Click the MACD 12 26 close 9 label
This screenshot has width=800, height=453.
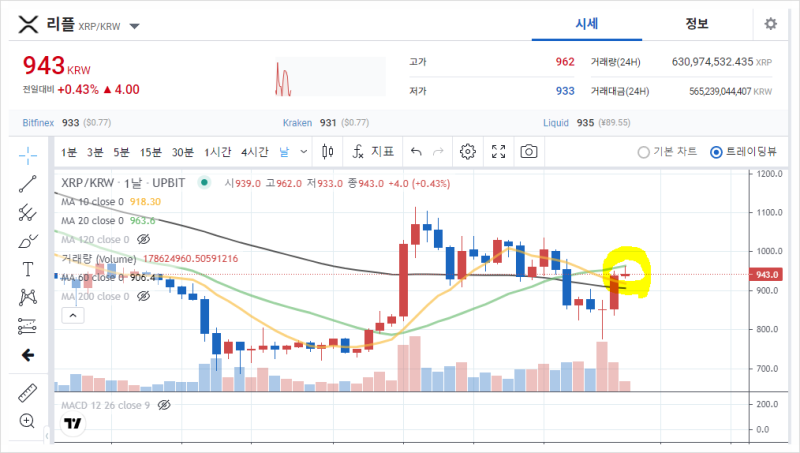point(106,406)
